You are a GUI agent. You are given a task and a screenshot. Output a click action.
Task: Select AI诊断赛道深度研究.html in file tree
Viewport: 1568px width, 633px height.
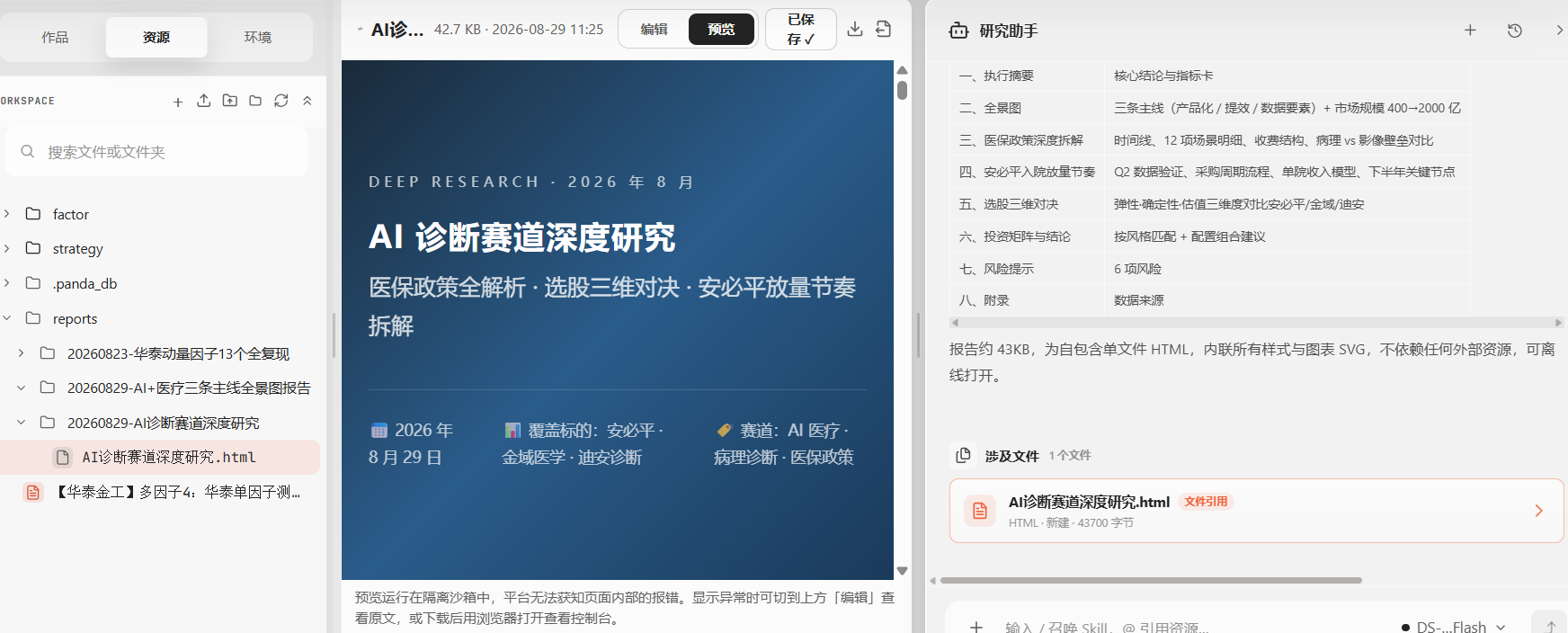tap(160, 457)
